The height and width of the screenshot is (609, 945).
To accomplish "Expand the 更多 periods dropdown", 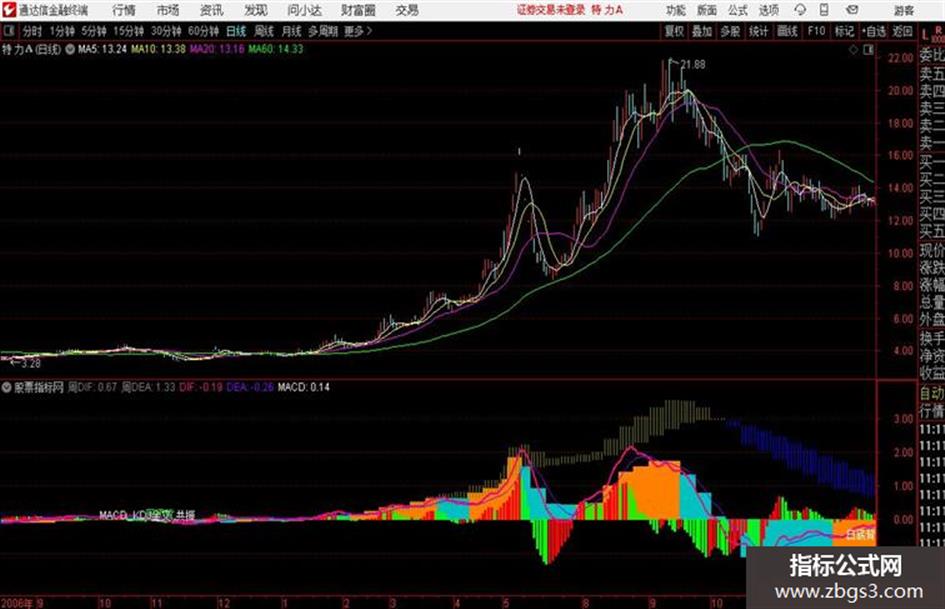I will [x=358, y=31].
